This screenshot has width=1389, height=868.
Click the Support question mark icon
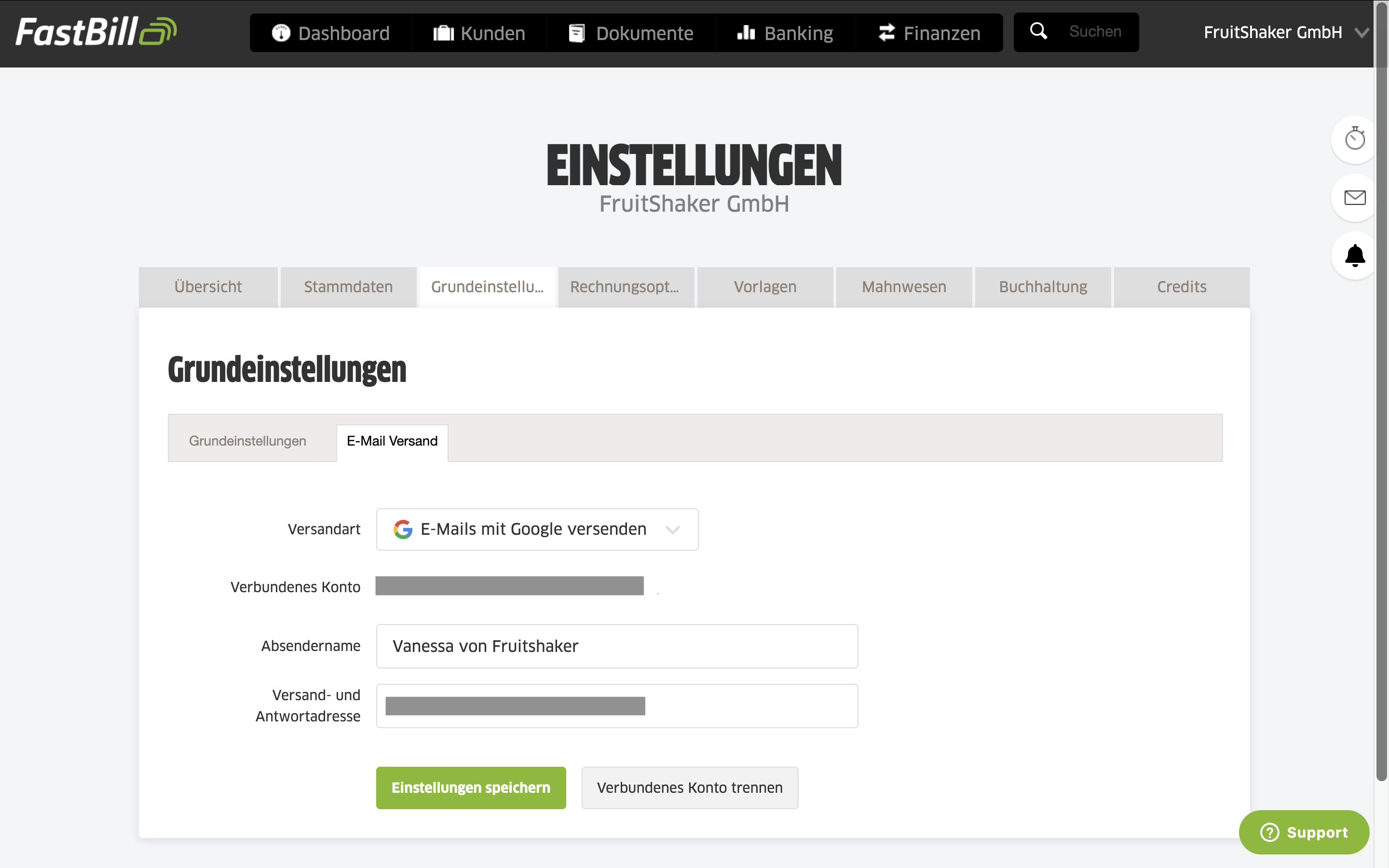tap(1269, 832)
